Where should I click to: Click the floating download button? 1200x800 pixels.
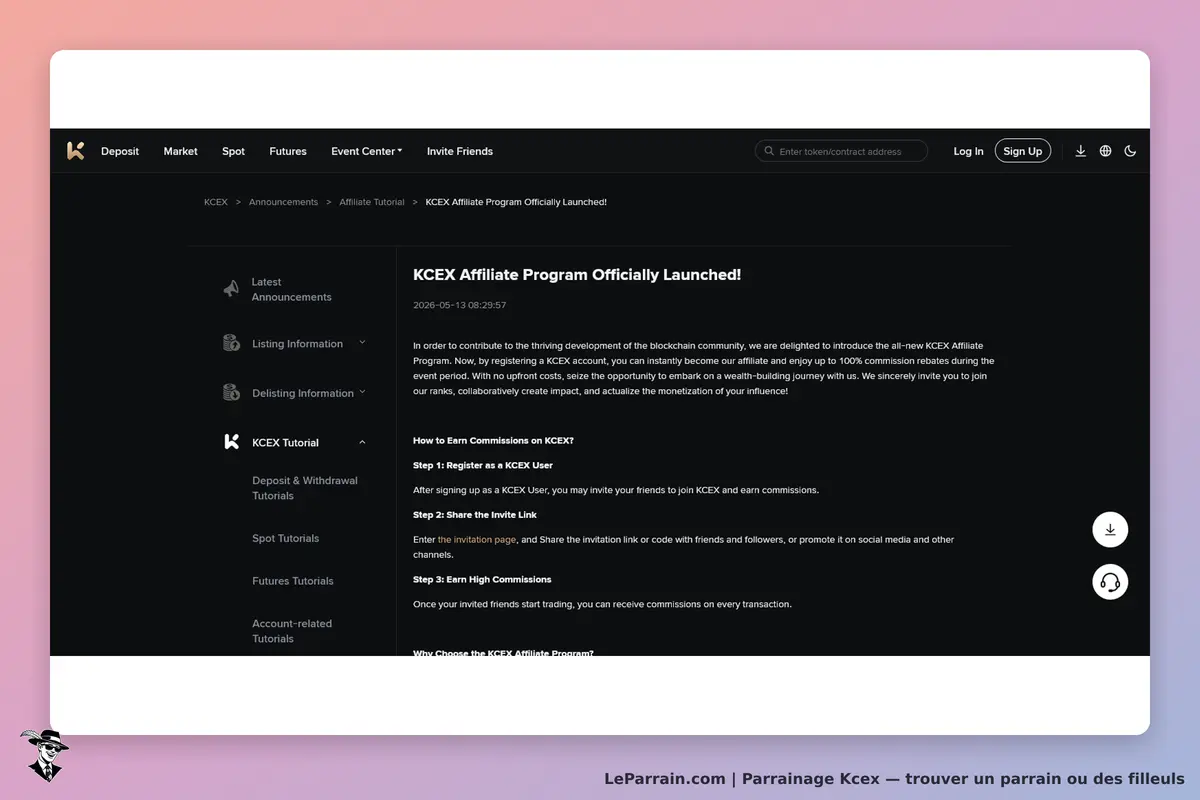1110,530
